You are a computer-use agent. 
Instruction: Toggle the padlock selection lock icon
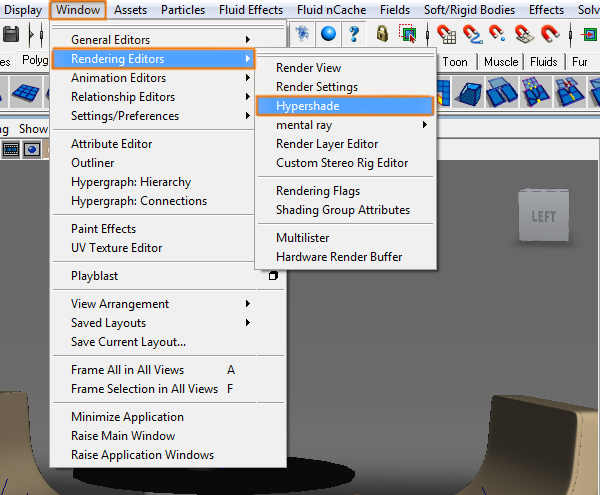(382, 34)
